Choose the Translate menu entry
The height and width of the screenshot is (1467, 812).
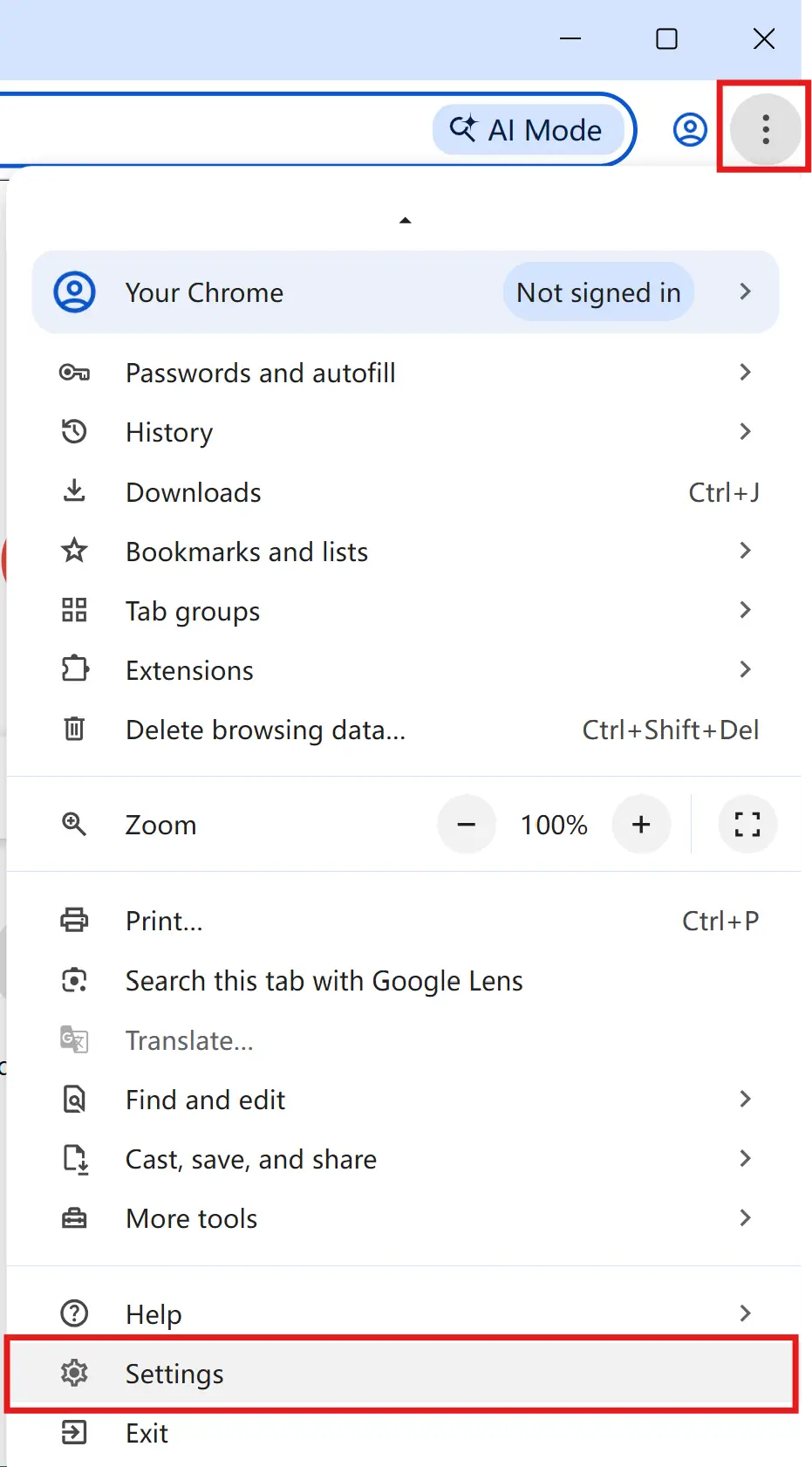click(x=405, y=1040)
